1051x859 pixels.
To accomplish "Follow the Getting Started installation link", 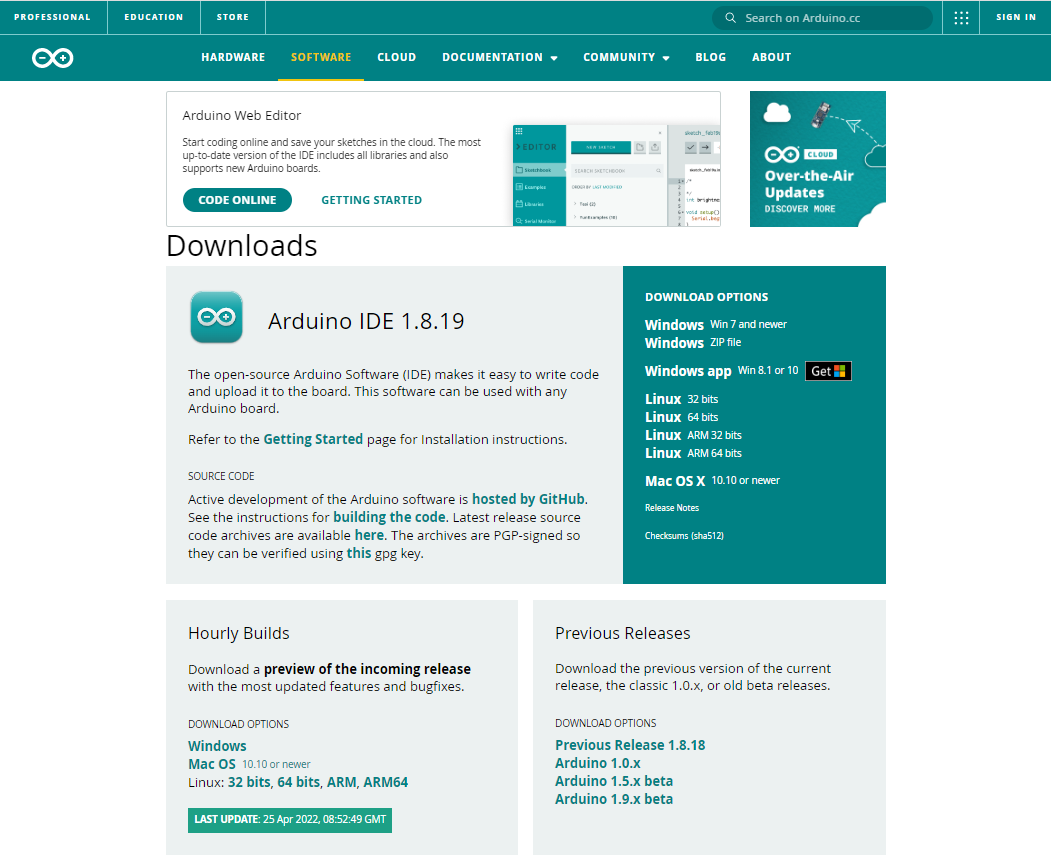I will [x=313, y=440].
